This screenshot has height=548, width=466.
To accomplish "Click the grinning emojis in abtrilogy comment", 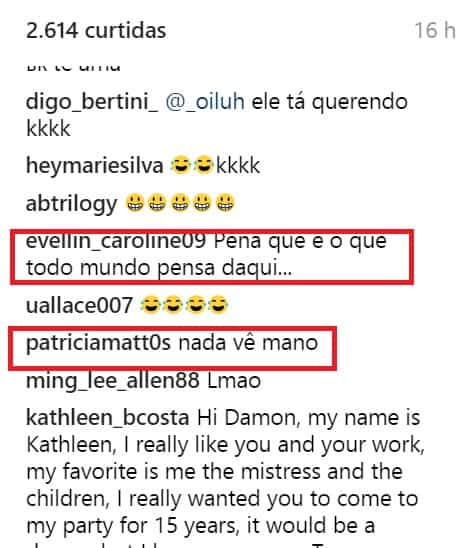I will [180, 203].
